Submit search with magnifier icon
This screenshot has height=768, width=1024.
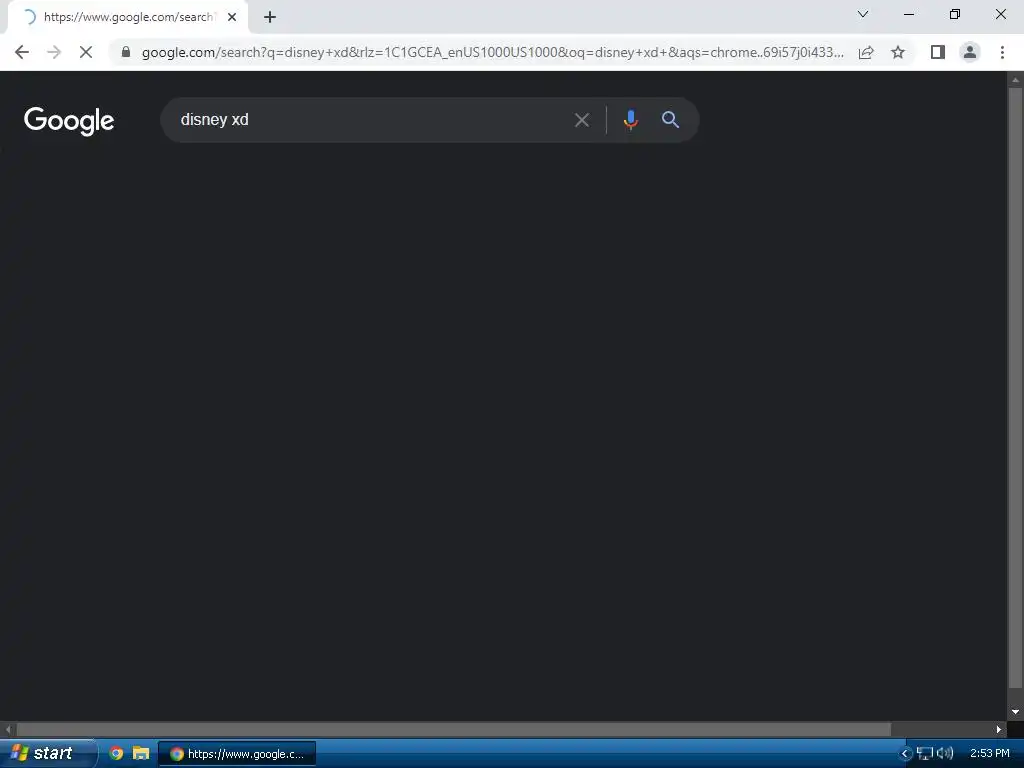(x=670, y=120)
